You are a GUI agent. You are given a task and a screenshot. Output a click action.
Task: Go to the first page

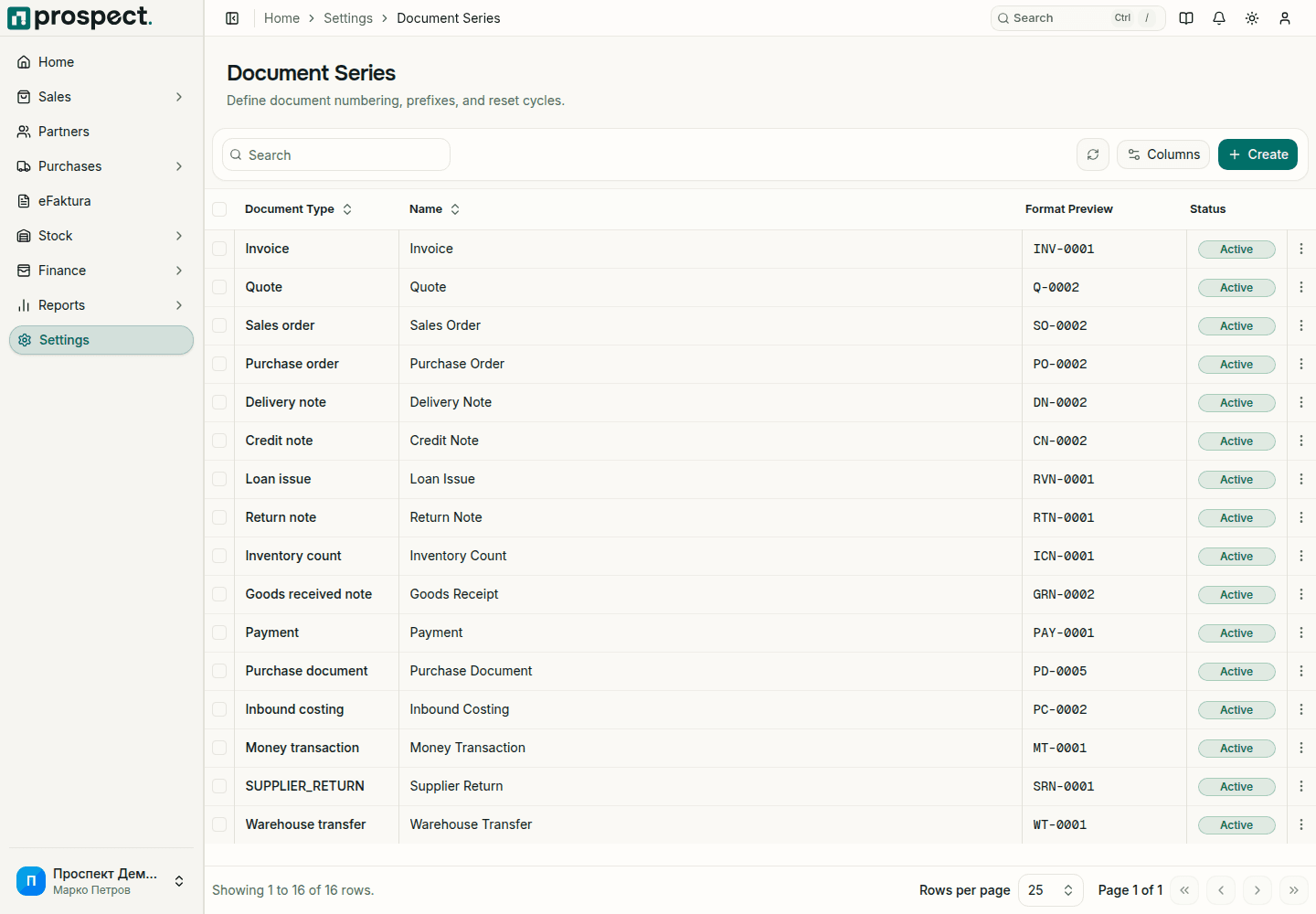pos(1184,890)
